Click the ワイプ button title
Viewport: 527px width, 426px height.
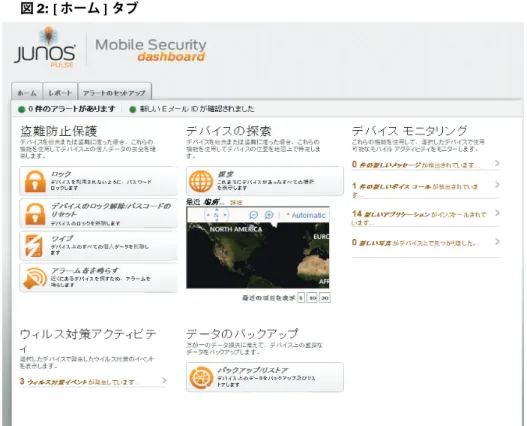pos(62,238)
